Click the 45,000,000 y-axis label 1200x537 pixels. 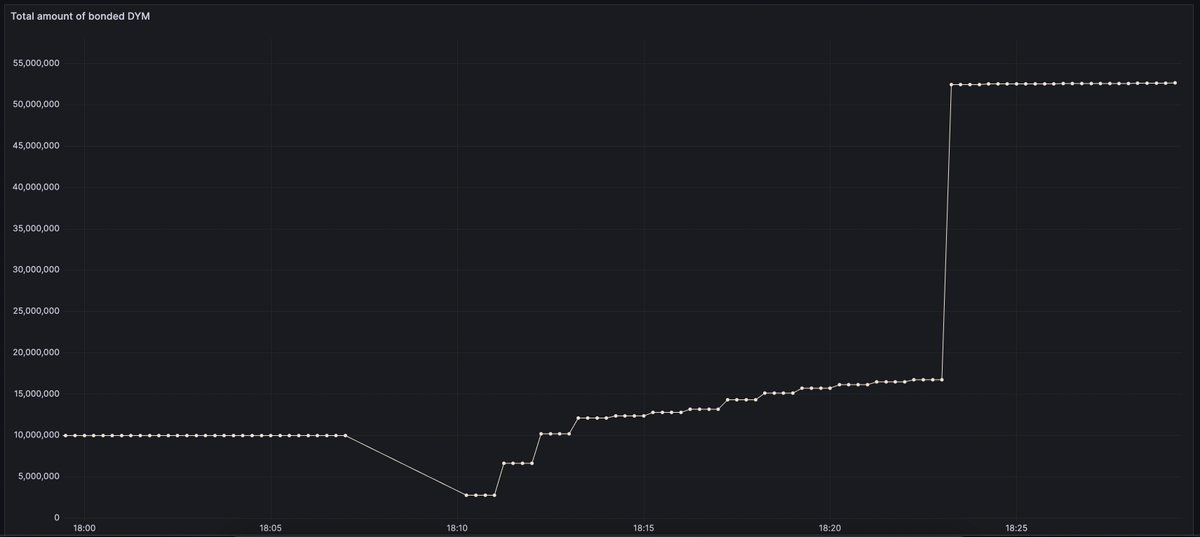[x=37, y=146]
